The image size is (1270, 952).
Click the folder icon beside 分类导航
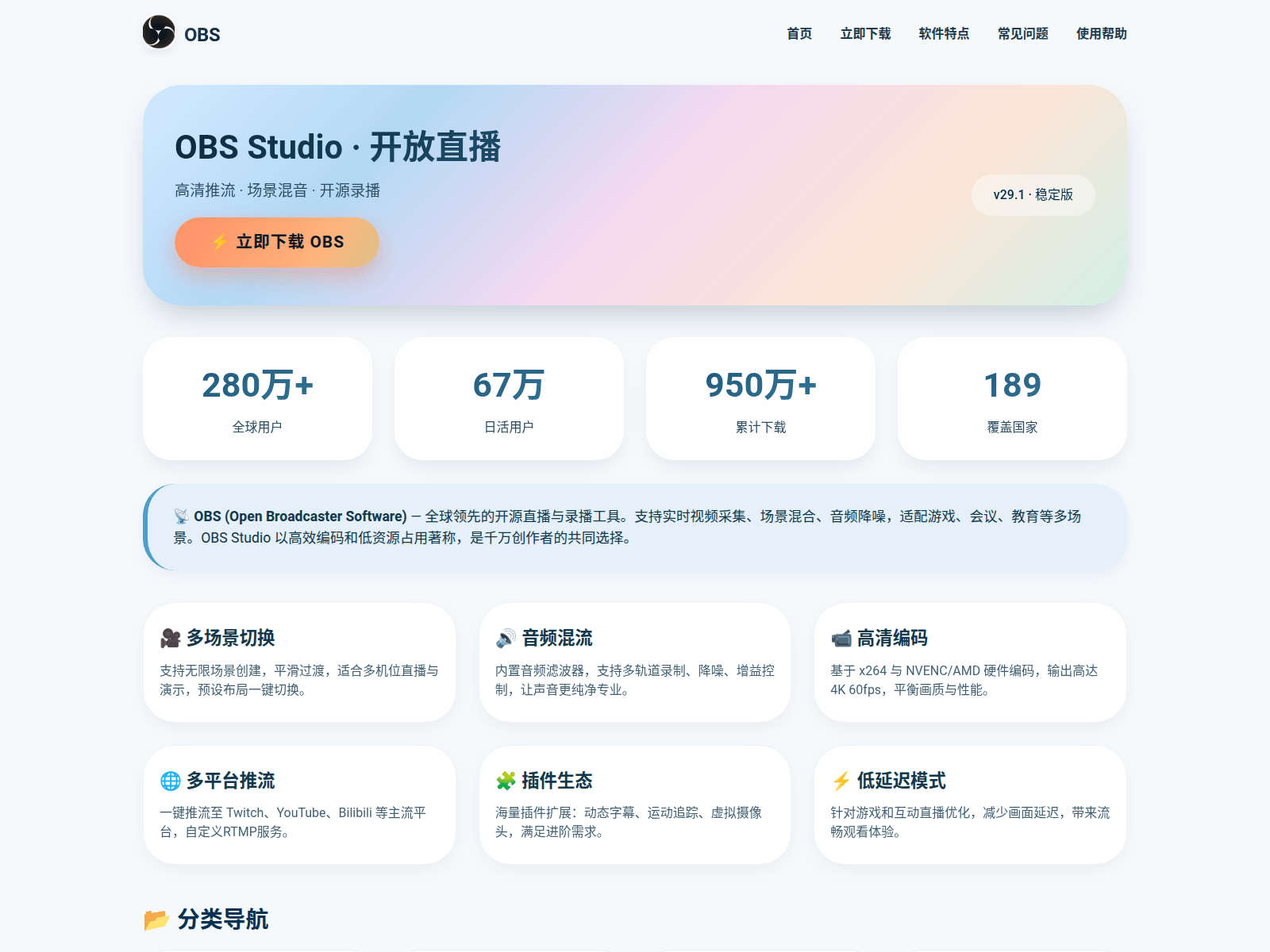click(156, 919)
